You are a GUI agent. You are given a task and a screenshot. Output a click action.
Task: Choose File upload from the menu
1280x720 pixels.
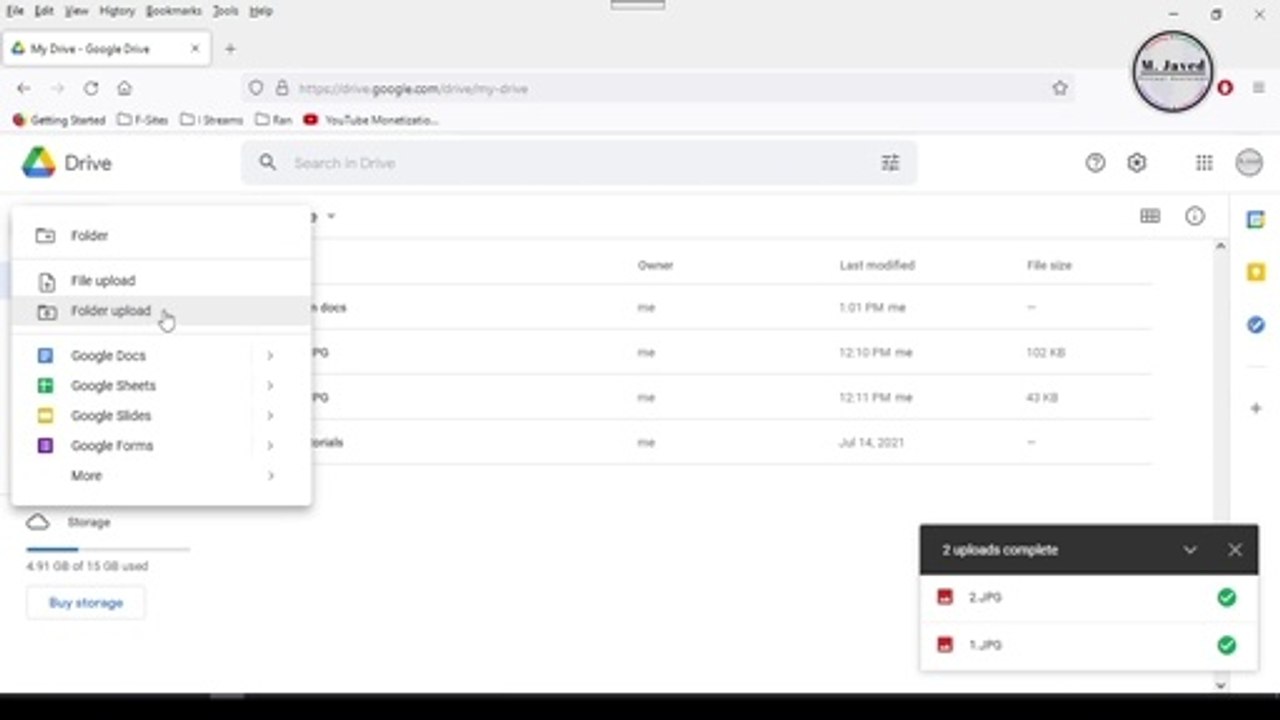point(161,281)
